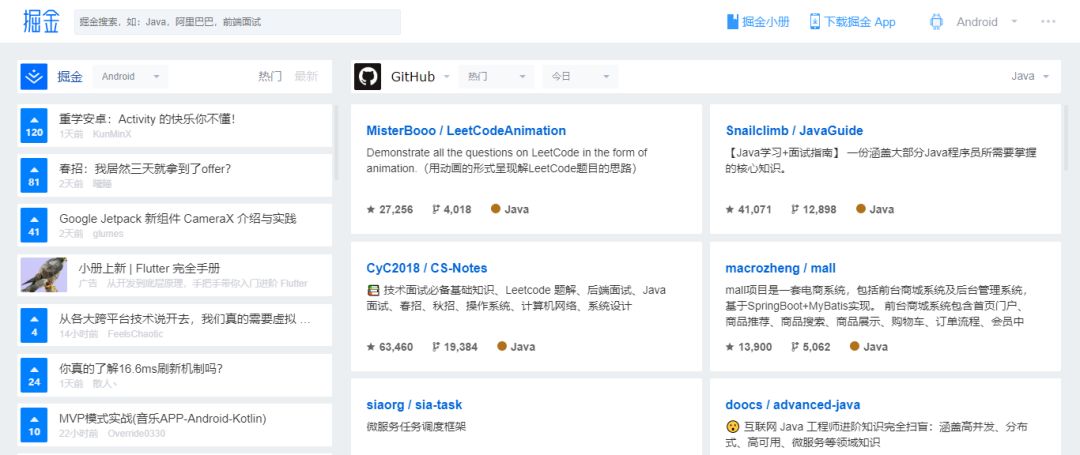This screenshot has height=455, width=1080.
Task: Open the three-dot more menu in header
Action: pyautogui.click(x=1048, y=21)
